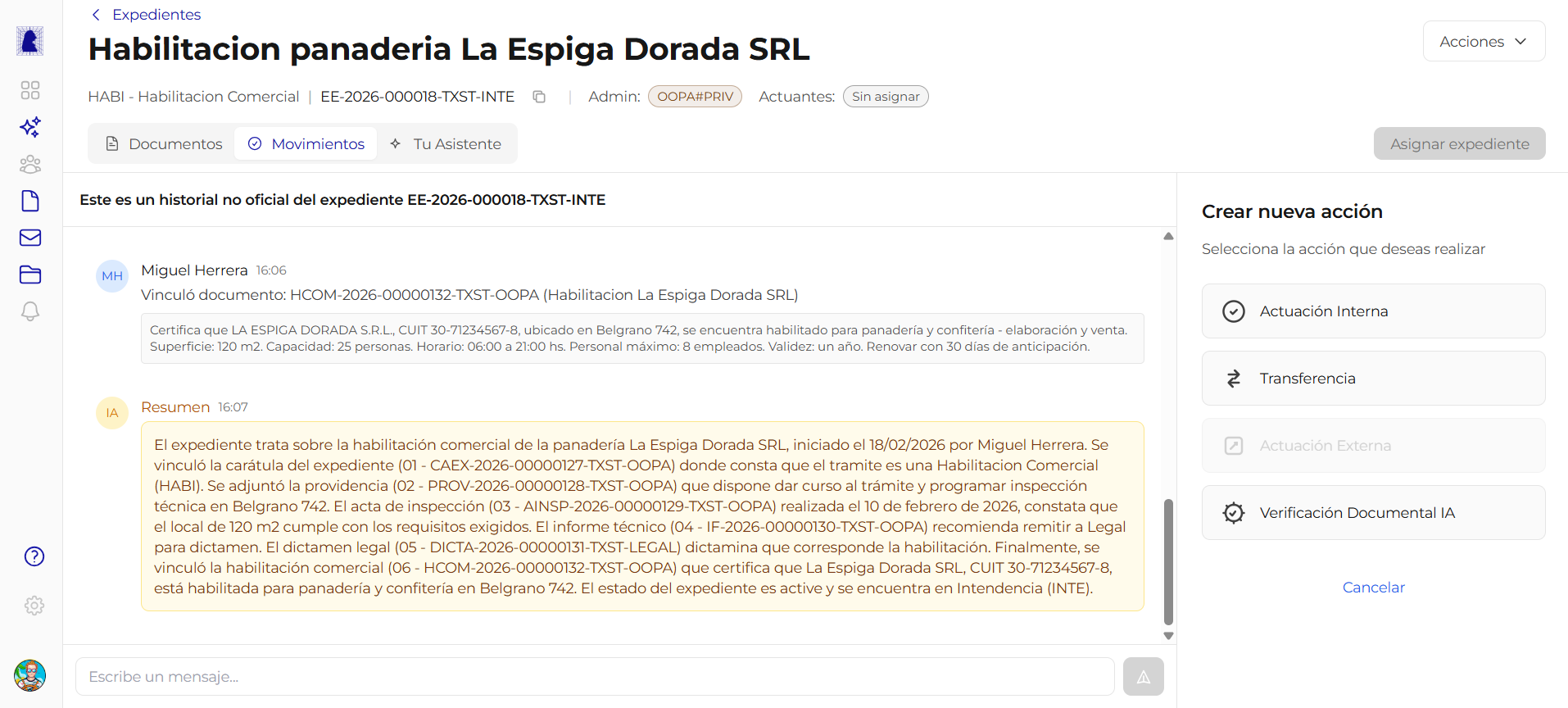The image size is (1568, 708).
Task: Open the users group icon in sidebar
Action: click(30, 165)
